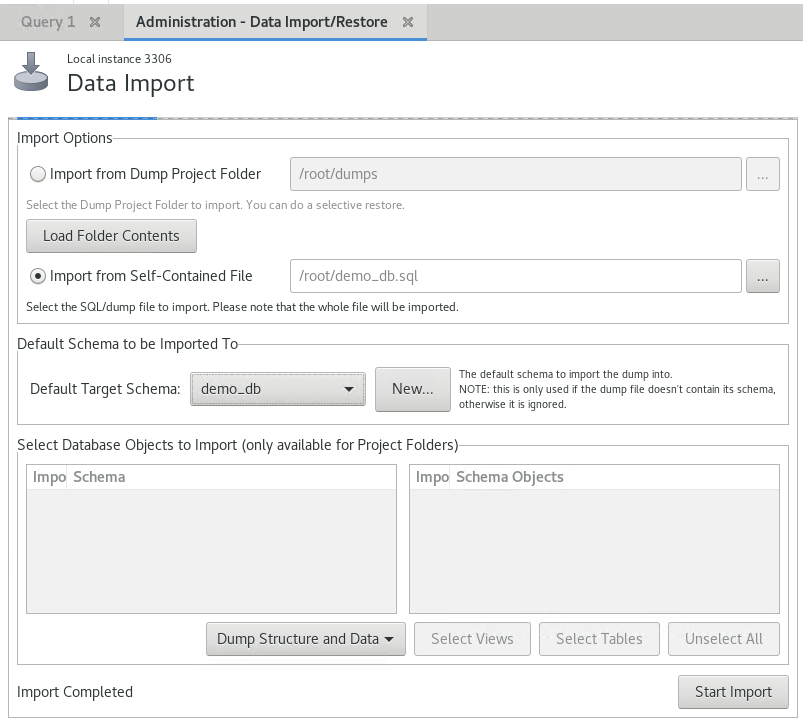This screenshot has height=718, width=803.
Task: Switch to the Query 1 tab
Action: [48, 22]
